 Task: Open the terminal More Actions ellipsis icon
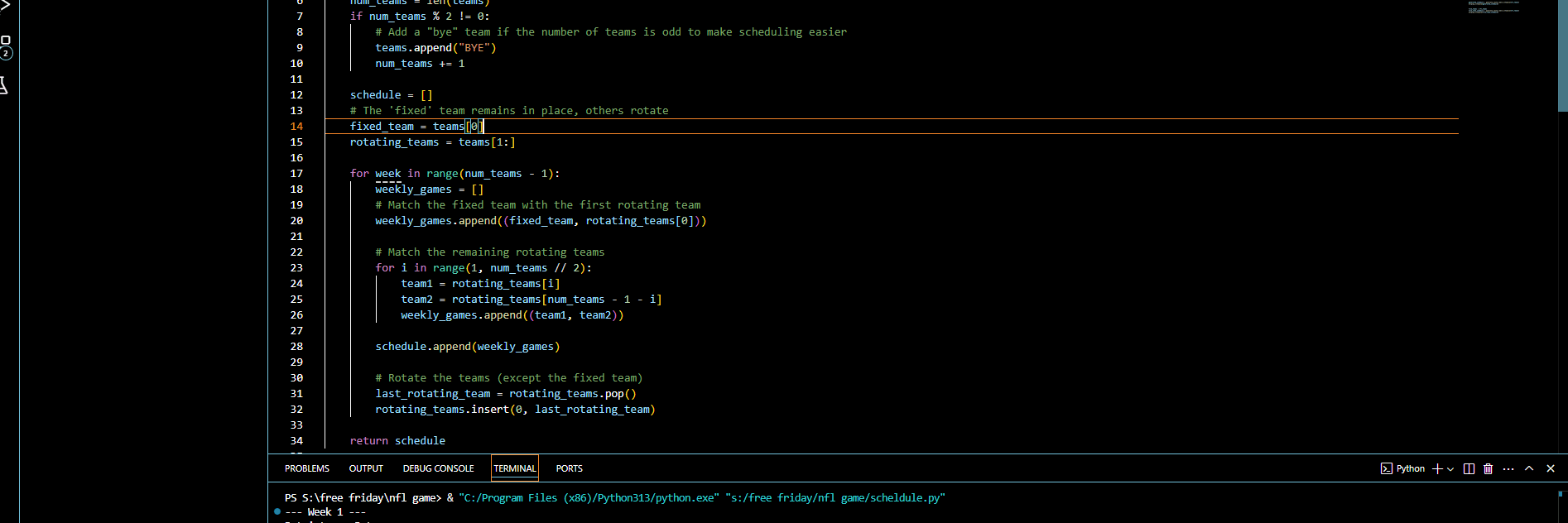pos(1508,468)
